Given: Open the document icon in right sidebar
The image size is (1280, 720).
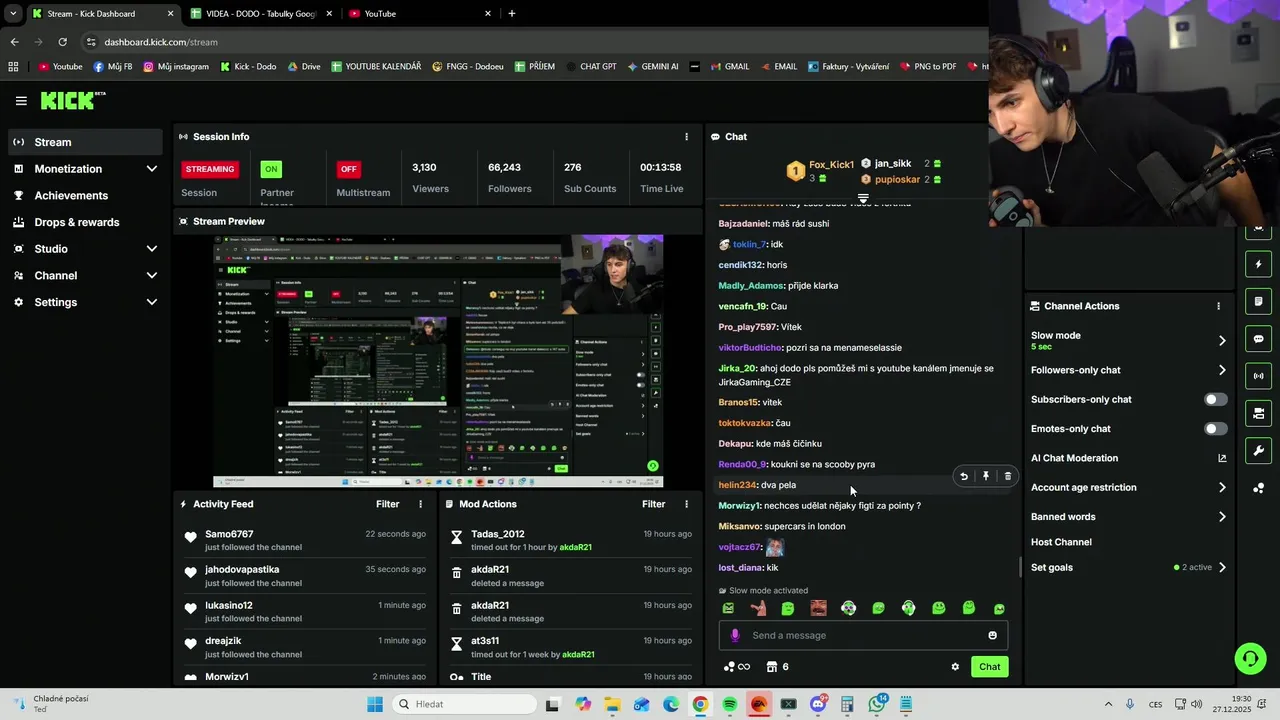Looking at the screenshot, I should tap(1258, 302).
